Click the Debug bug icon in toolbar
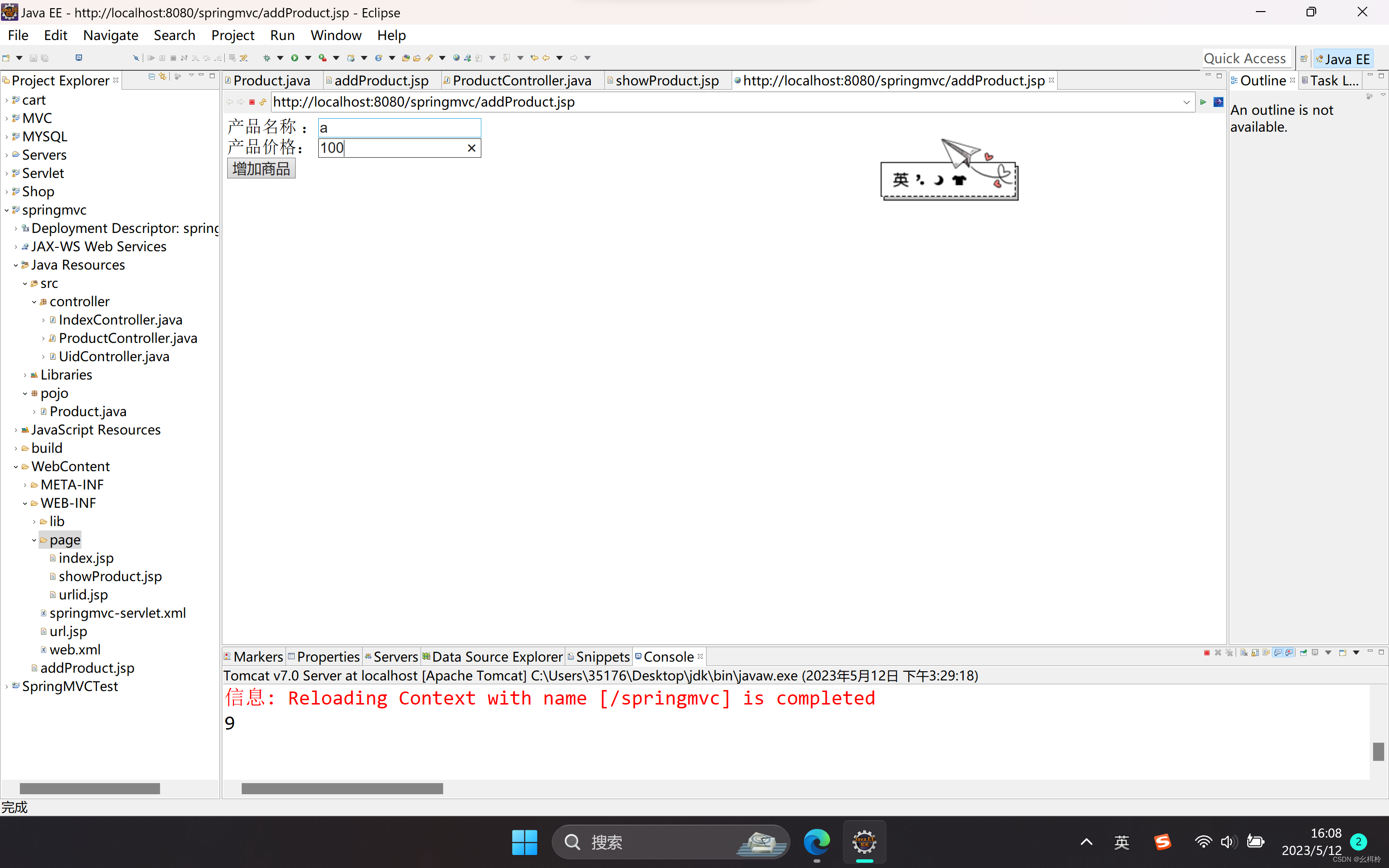Image resolution: width=1389 pixels, height=868 pixels. 267,58
